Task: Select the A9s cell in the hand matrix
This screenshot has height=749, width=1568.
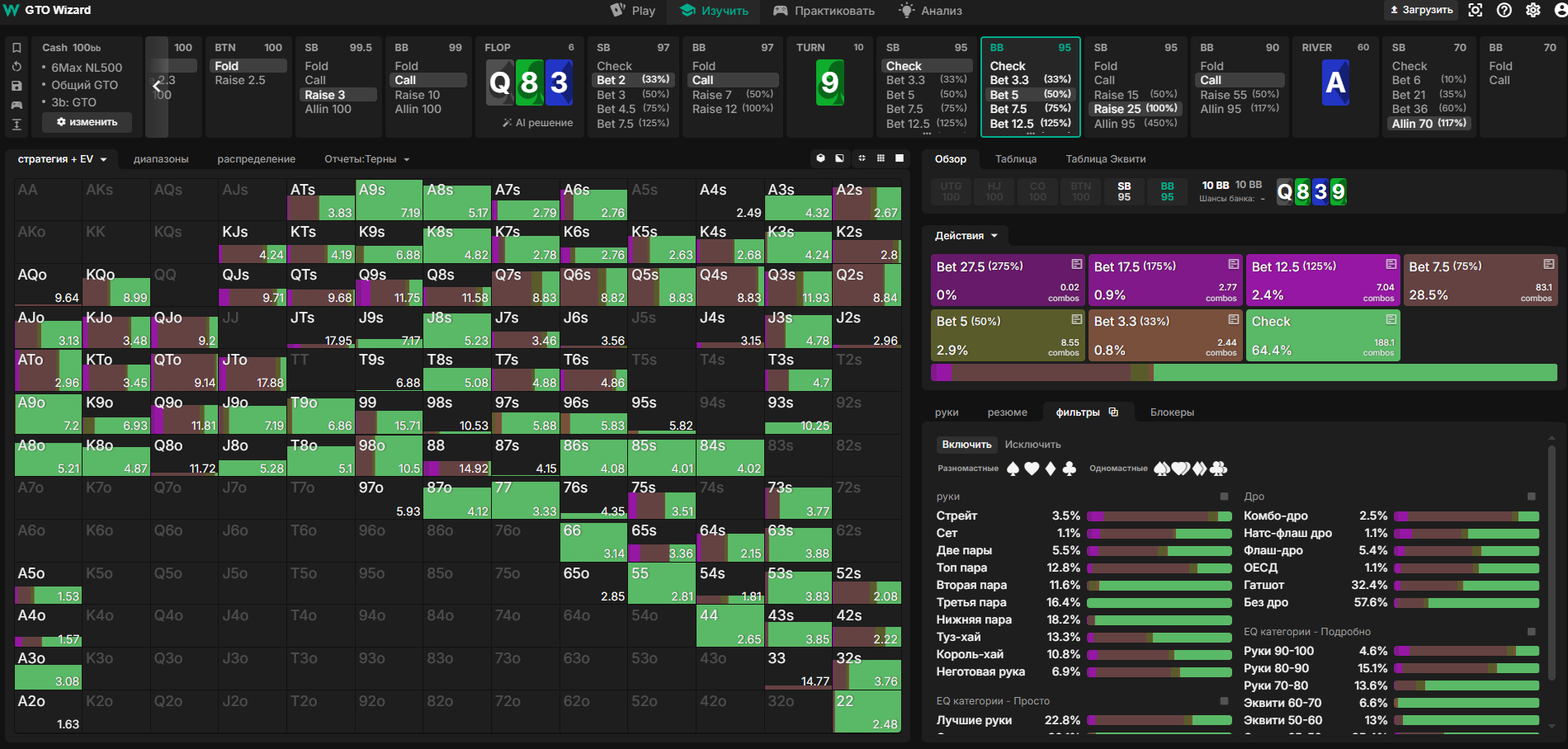Action: click(389, 200)
